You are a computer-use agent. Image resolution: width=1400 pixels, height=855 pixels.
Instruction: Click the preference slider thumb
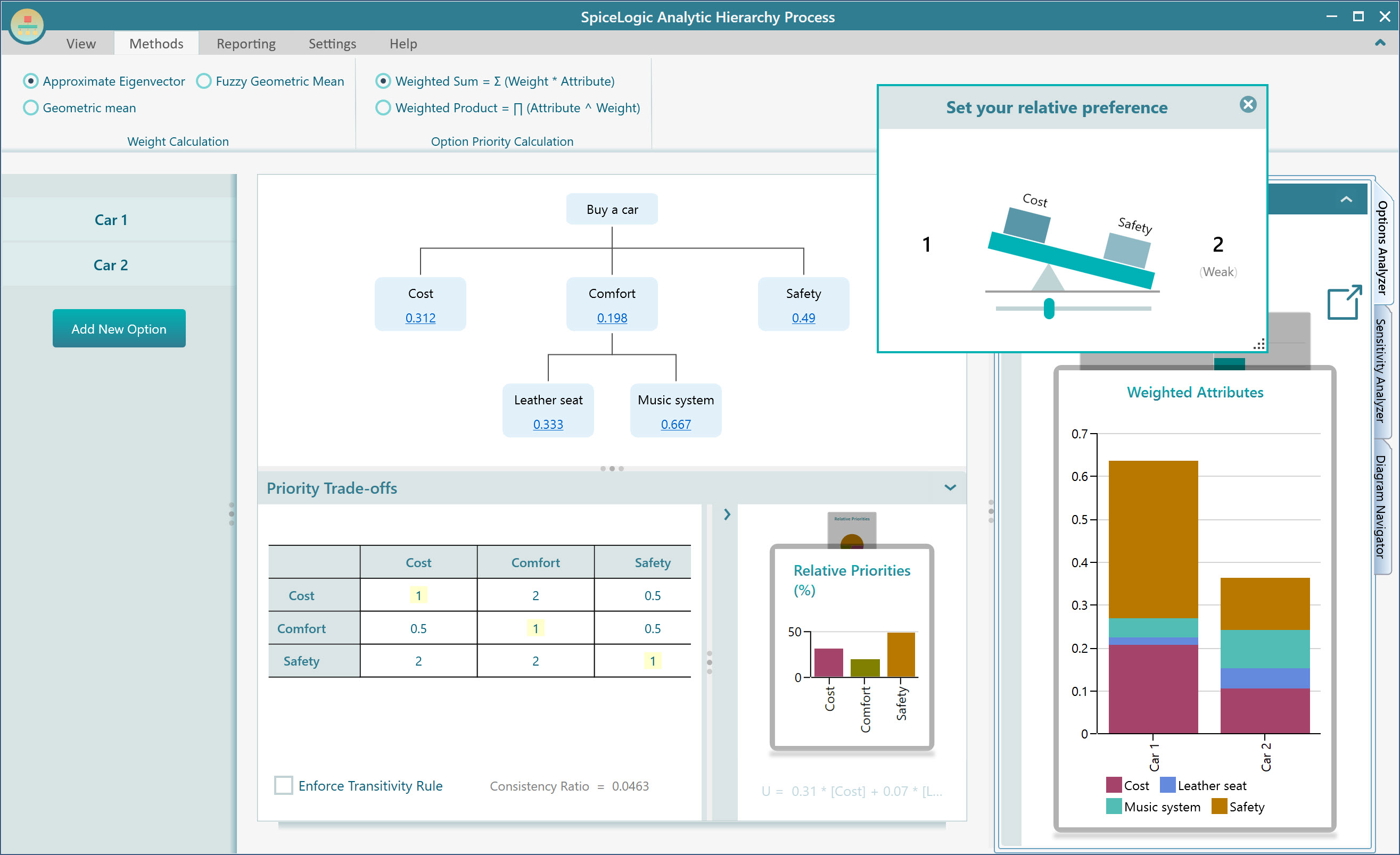1049,309
